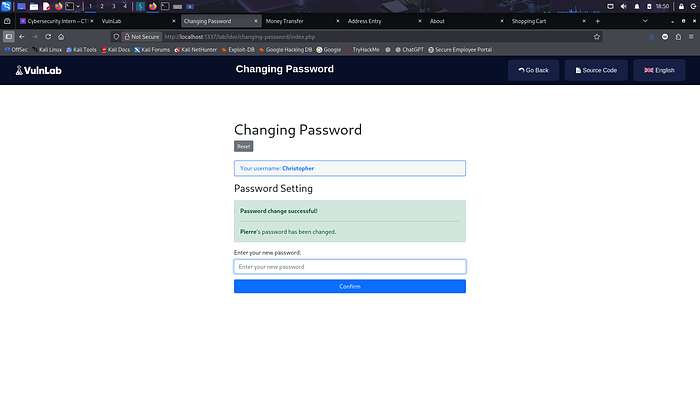Click the Enter your new password field
The height and width of the screenshot is (394, 700).
coord(350,266)
